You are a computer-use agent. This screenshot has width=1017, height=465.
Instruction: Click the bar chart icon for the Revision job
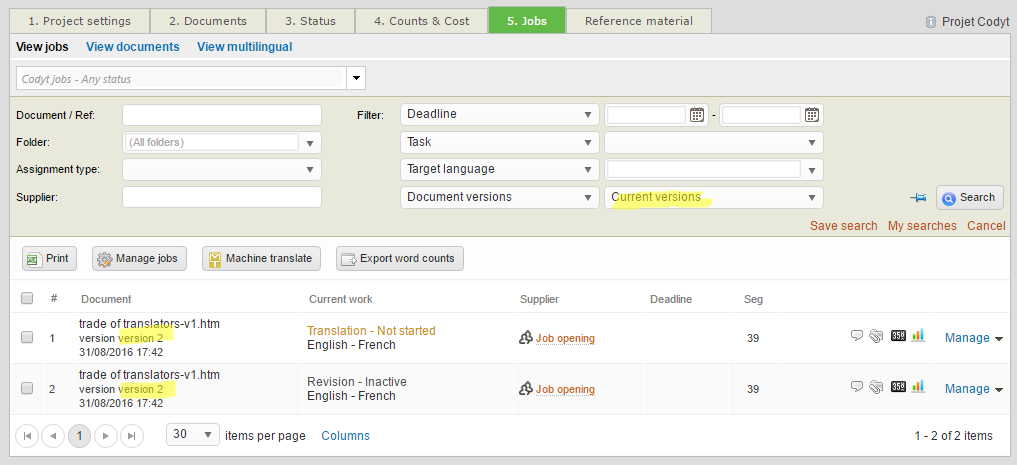pyautogui.click(x=918, y=387)
